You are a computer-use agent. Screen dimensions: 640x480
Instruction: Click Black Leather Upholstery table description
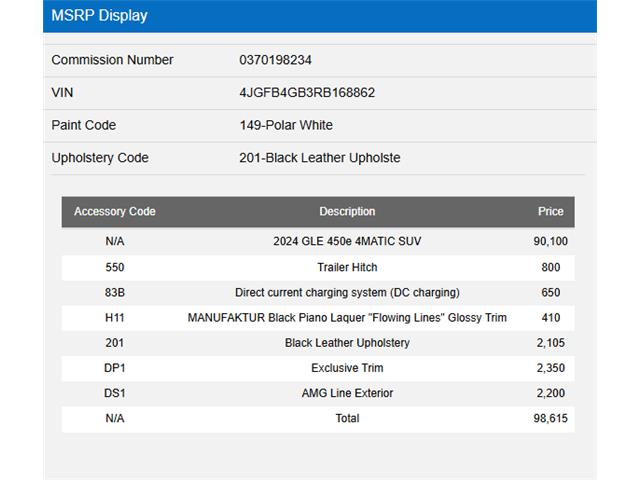(347, 343)
